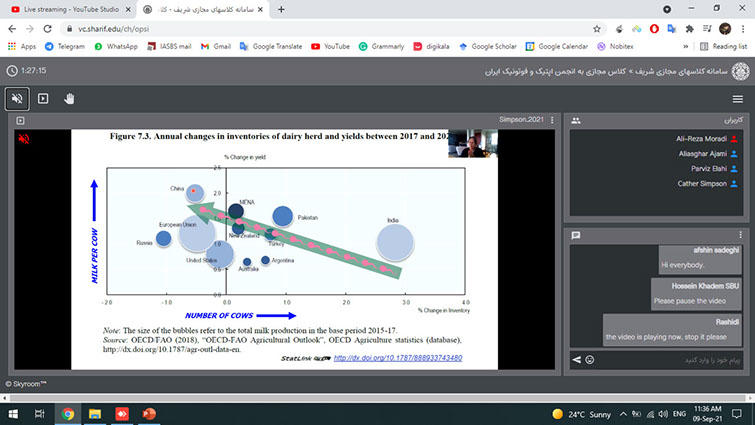Image resolution: width=755 pixels, height=425 pixels.
Task: Click the play video toolbar button
Action: coord(43,98)
